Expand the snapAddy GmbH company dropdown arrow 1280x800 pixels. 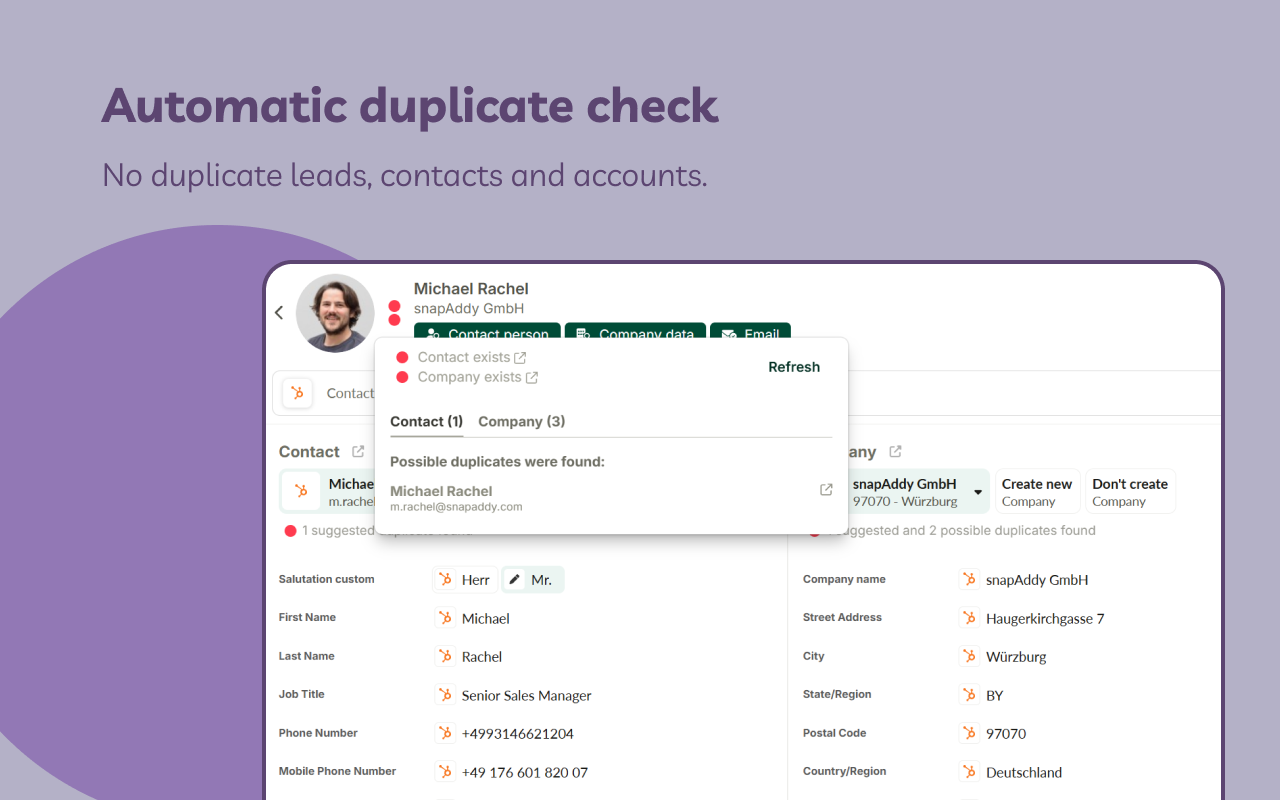[x=977, y=492]
